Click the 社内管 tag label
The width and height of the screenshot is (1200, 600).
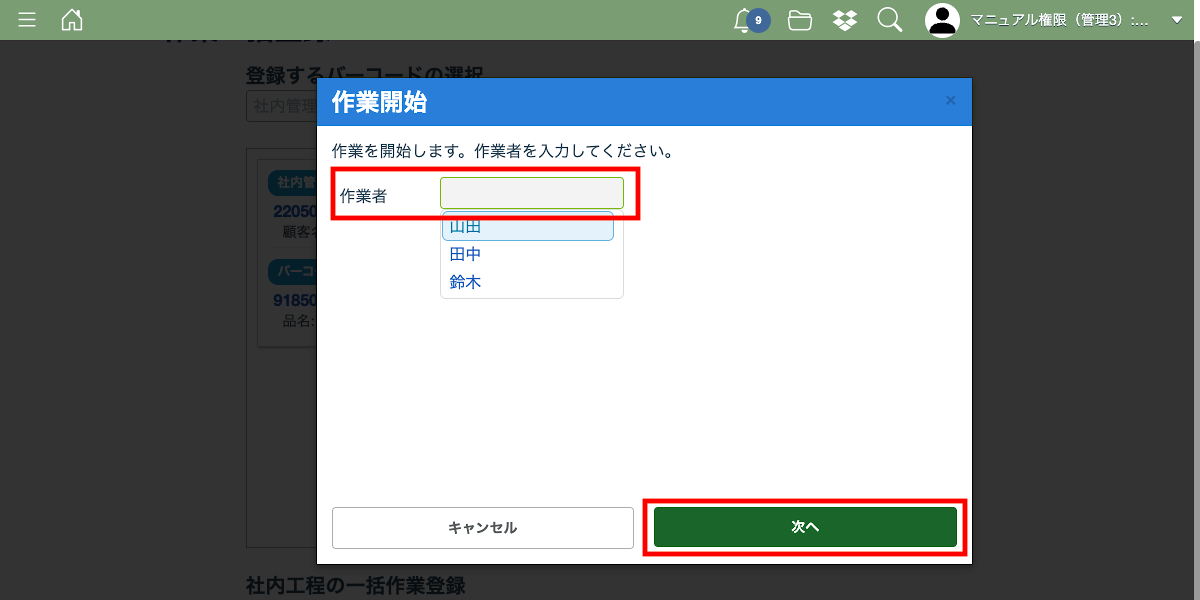click(292, 183)
